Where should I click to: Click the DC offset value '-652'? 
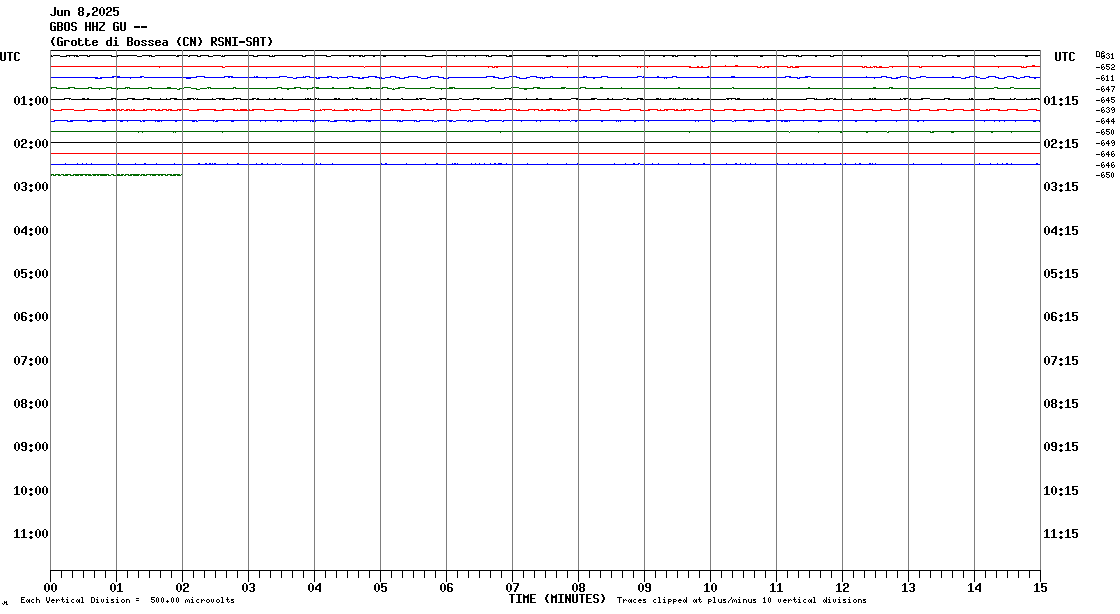pos(1105,67)
